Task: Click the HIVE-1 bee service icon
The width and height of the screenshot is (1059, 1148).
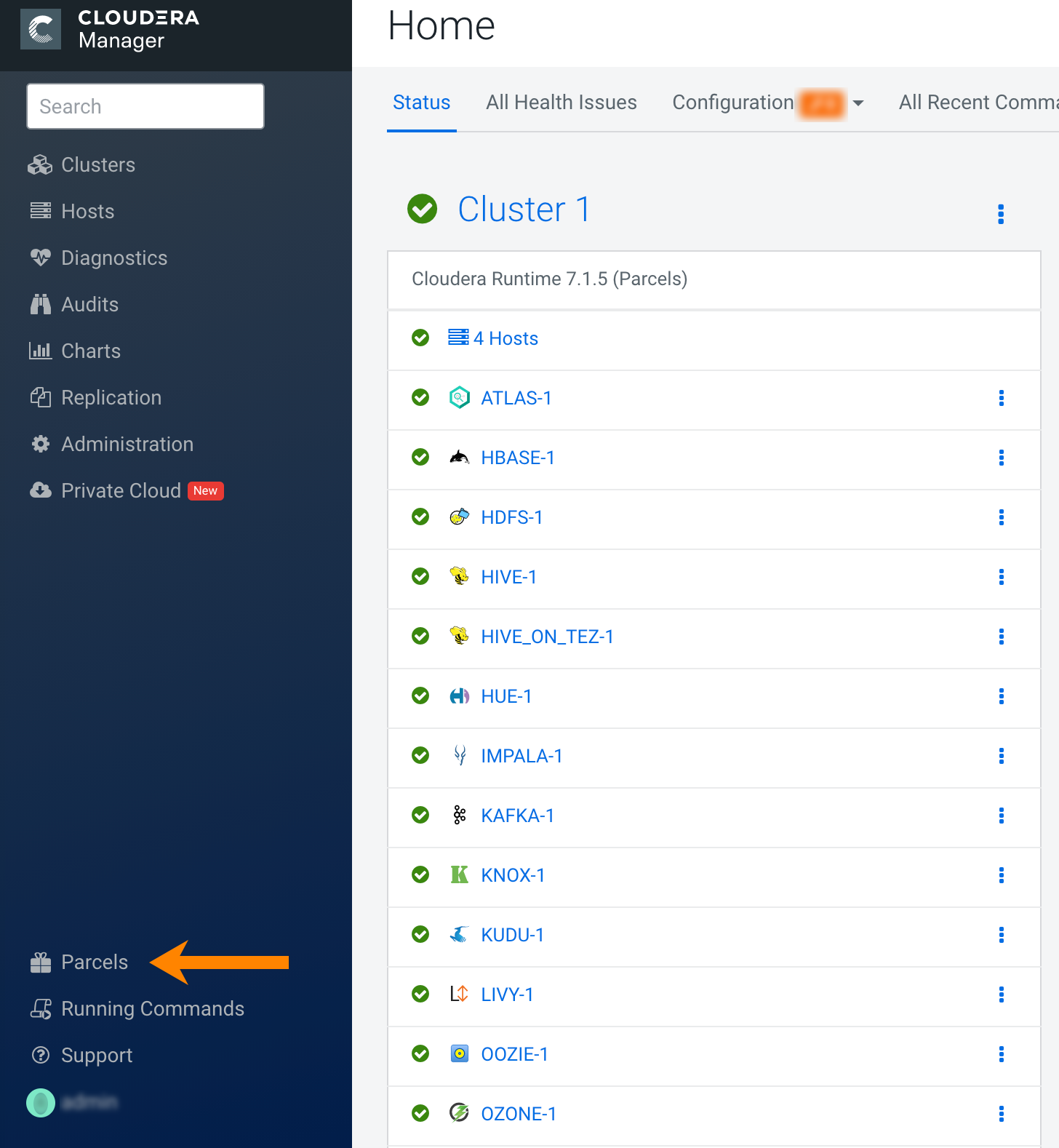Action: click(460, 576)
